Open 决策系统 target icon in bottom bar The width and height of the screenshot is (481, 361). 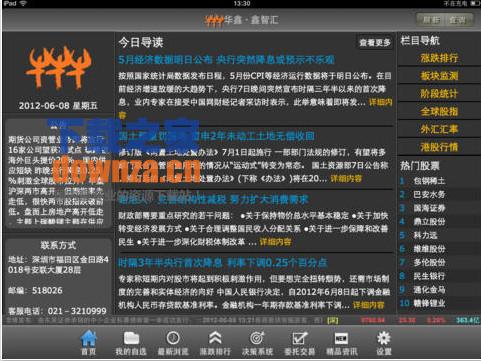pyautogui.click(x=257, y=338)
